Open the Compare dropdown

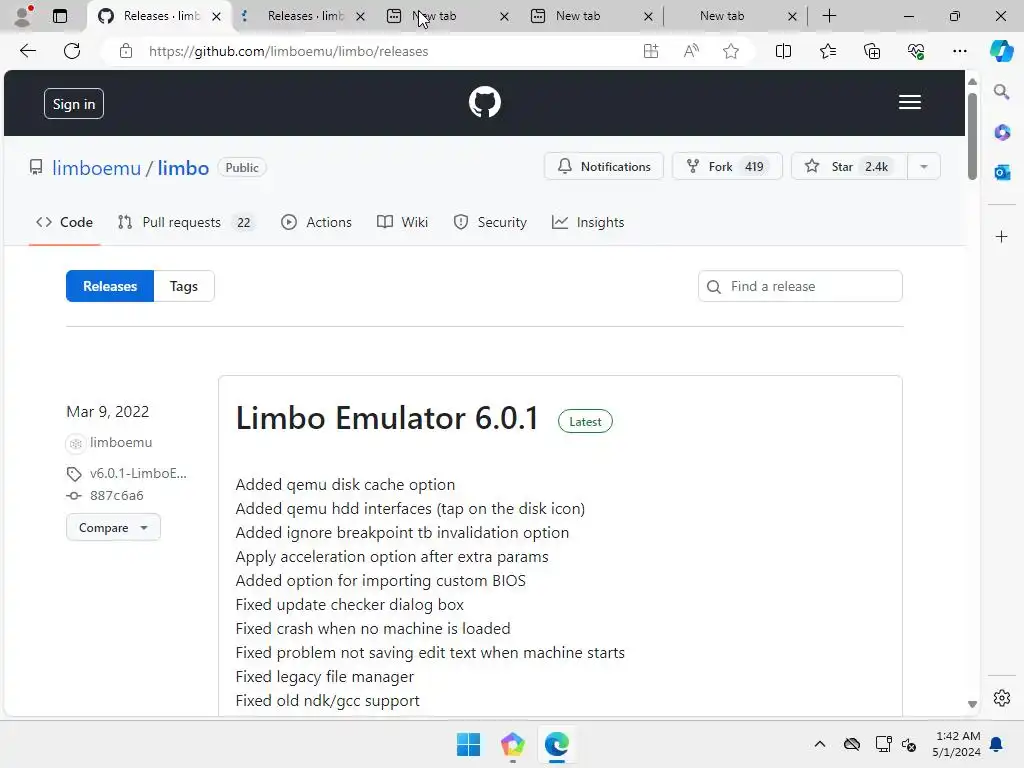click(113, 528)
